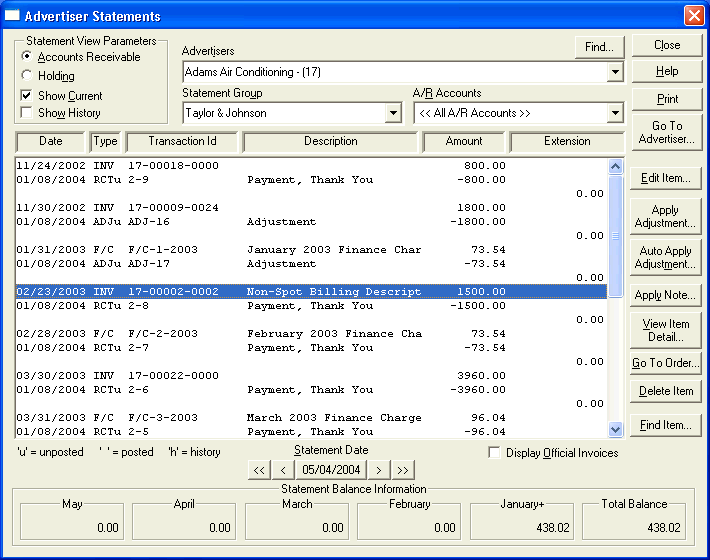Select payment row RCTu 2-8
This screenshot has height=560, width=710.
[x=311, y=306]
